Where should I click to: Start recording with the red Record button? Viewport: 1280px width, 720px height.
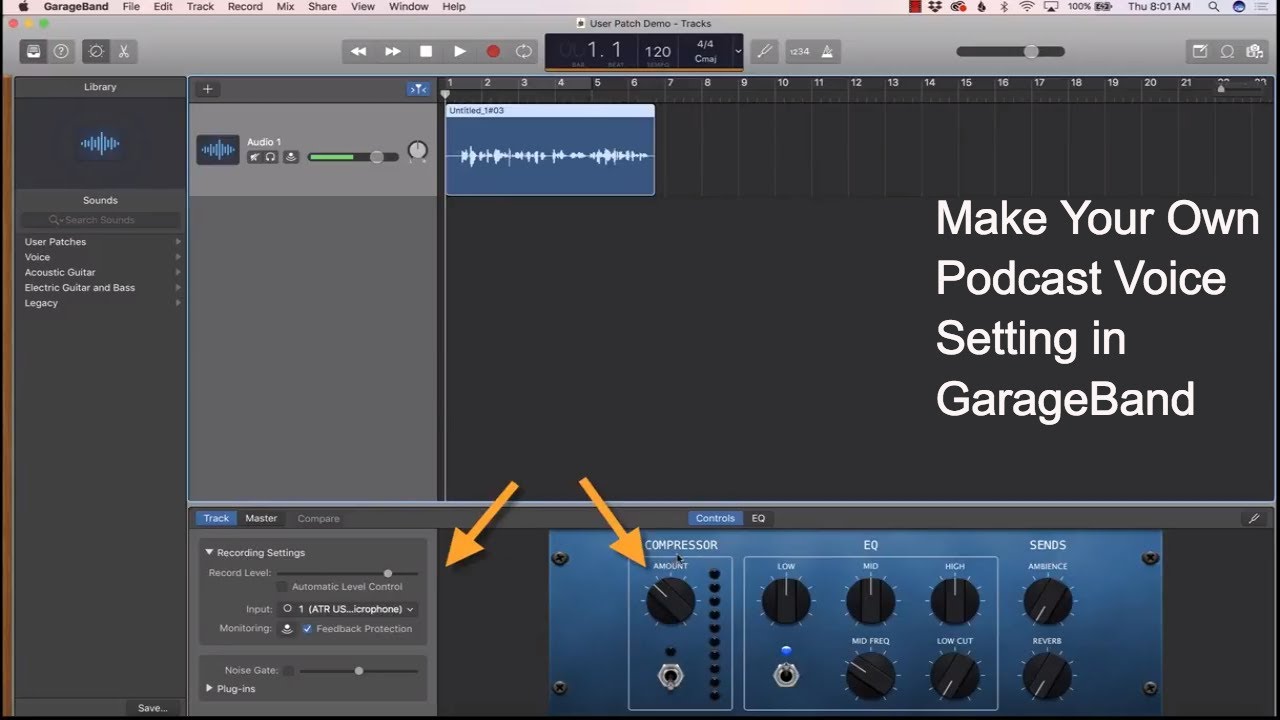click(x=493, y=51)
